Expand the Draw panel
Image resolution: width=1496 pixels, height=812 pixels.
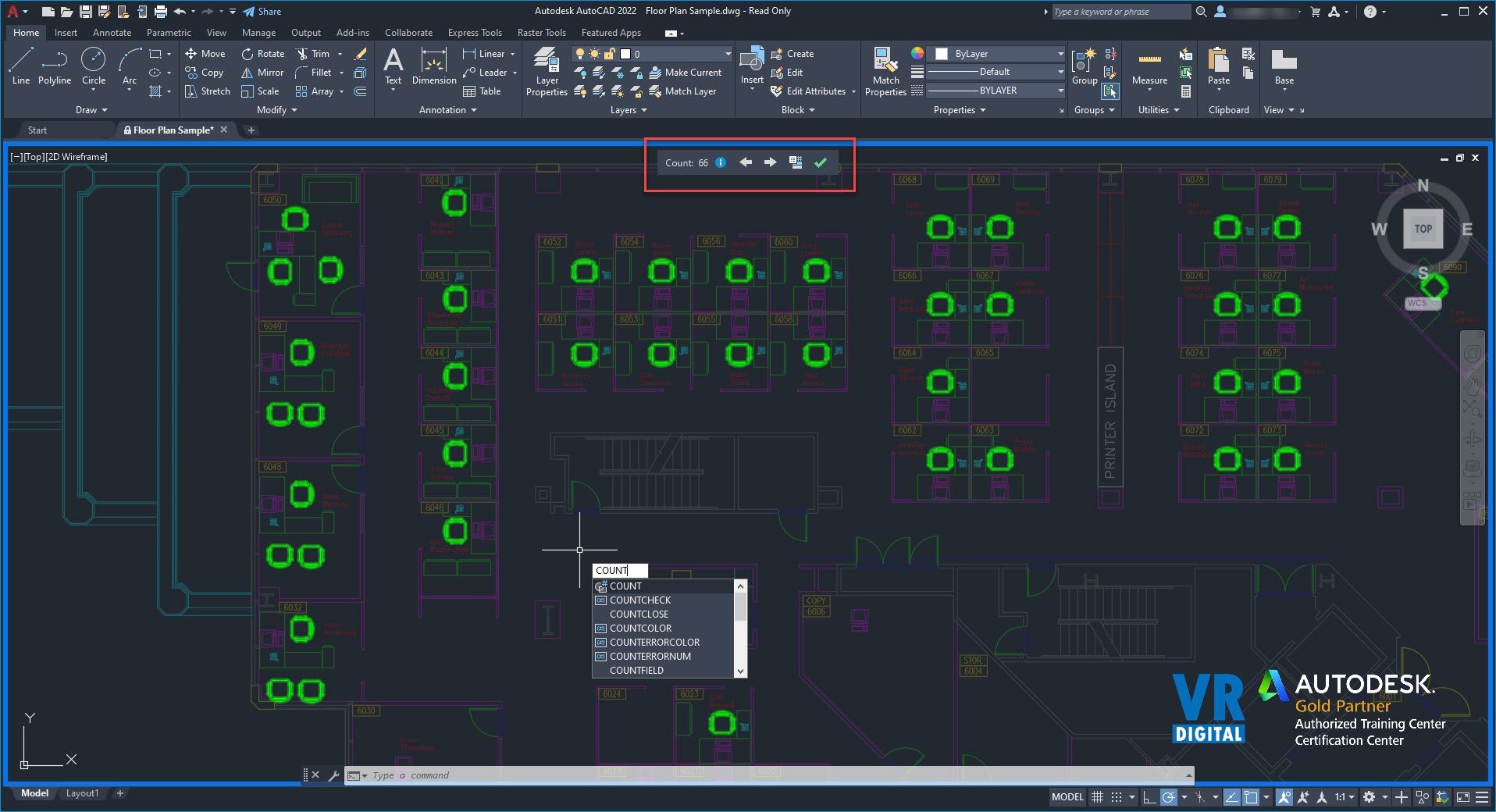coord(91,110)
